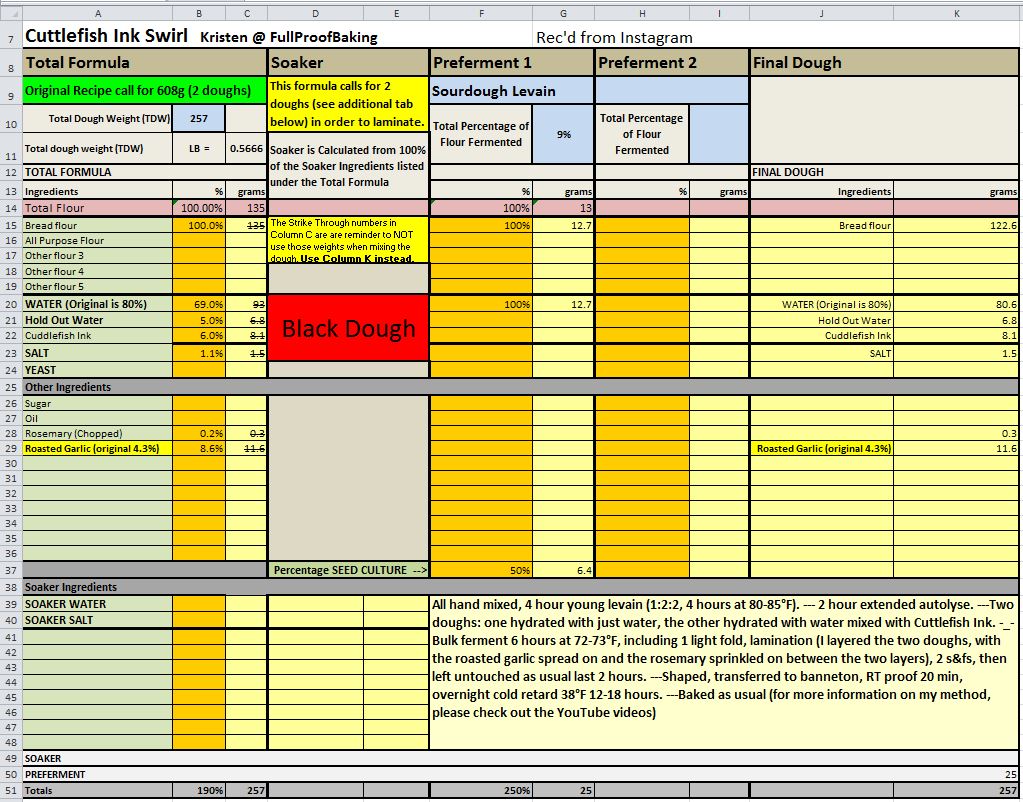Select 'Soaker Ingredients' section row
This screenshot has width=1023, height=802.
(x=521, y=587)
